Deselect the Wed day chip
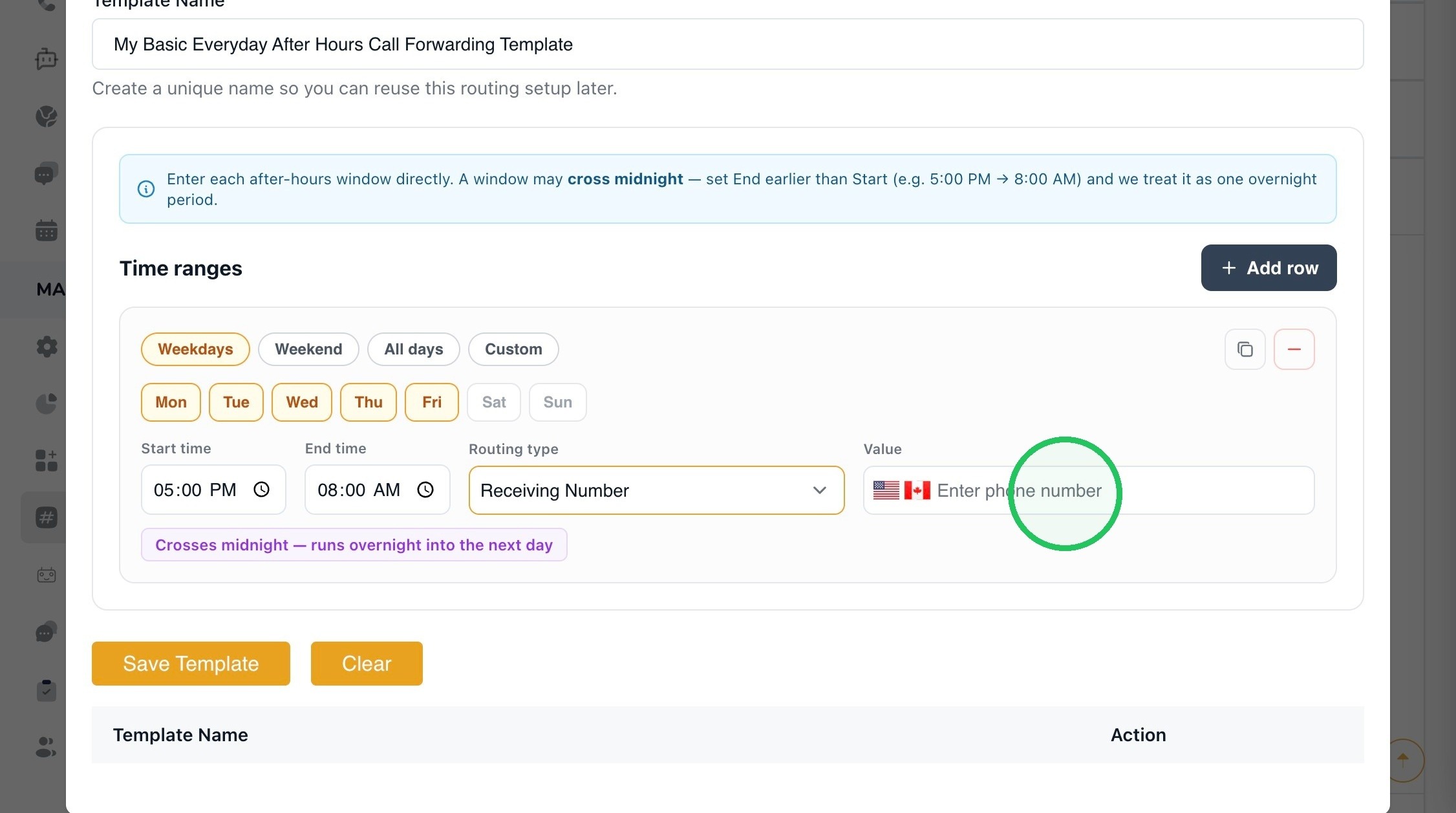1456x813 pixels. (302, 402)
